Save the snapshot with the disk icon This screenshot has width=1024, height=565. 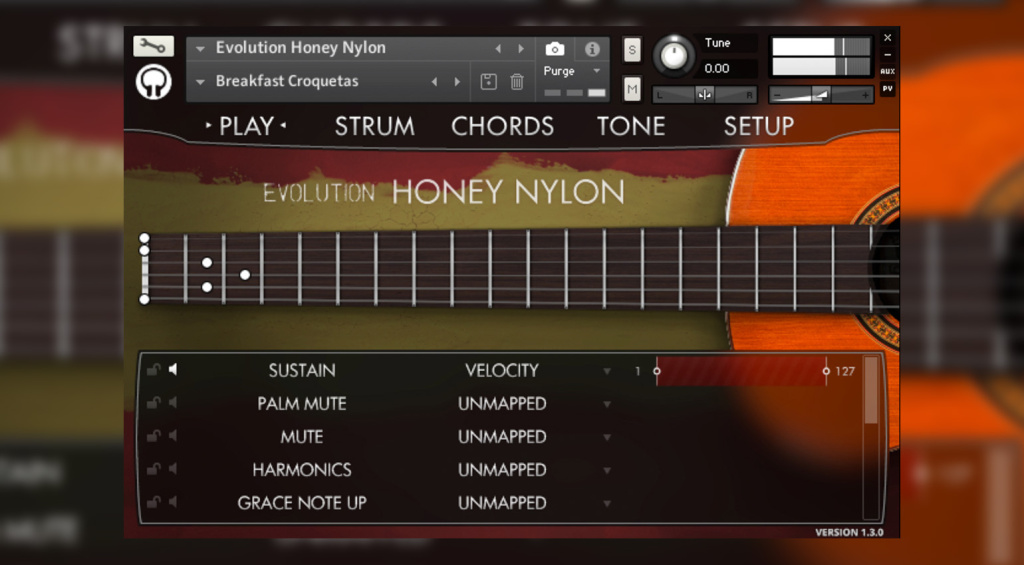(x=488, y=82)
